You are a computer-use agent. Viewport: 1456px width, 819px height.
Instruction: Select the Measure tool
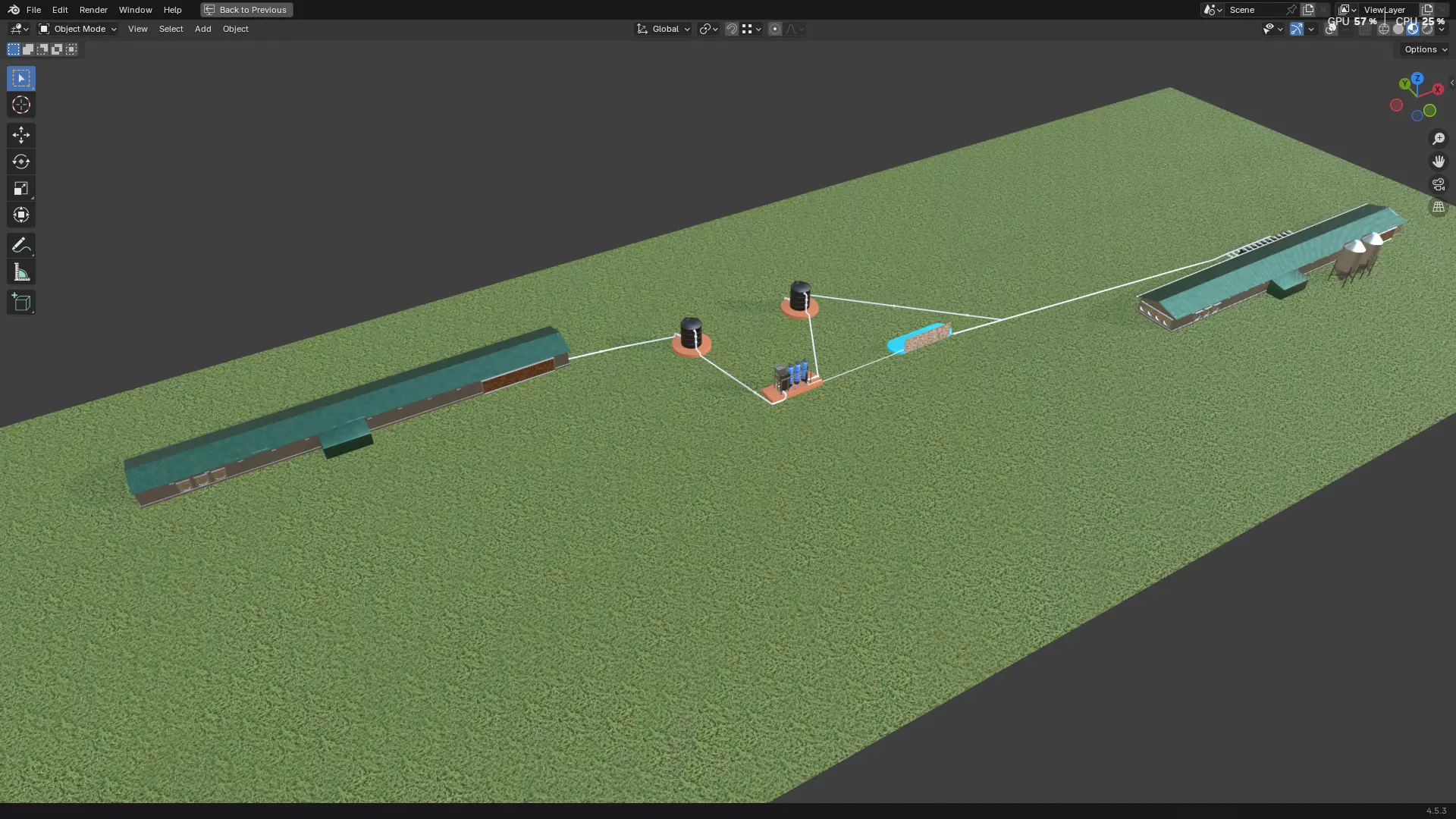21,271
